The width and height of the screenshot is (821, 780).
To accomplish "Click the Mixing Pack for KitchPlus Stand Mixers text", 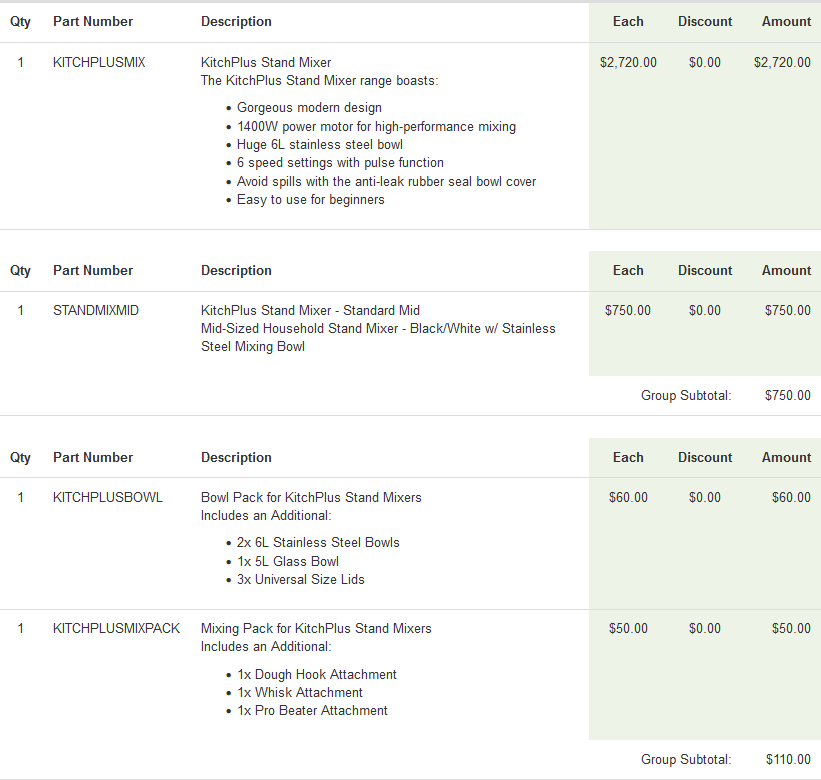I will tap(316, 628).
